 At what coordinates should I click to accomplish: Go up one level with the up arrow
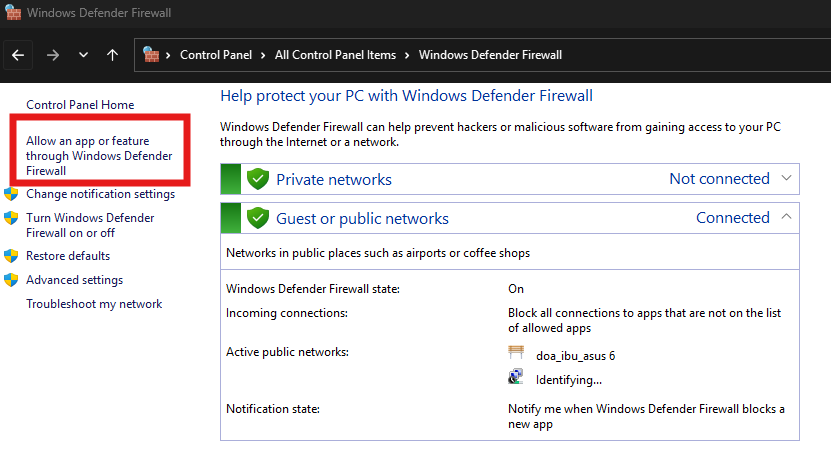112,55
